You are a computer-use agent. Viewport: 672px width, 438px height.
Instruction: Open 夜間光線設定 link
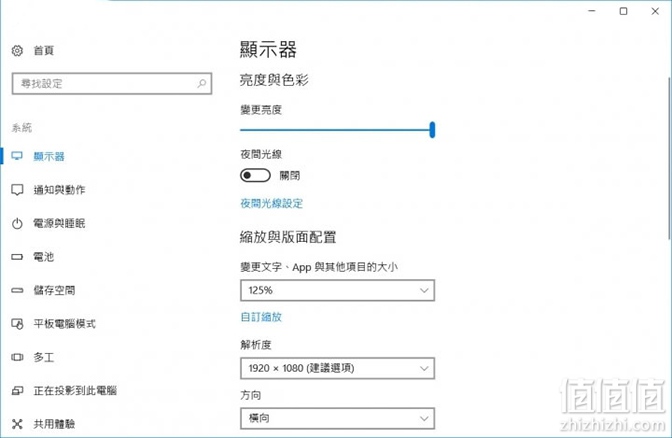pos(271,203)
